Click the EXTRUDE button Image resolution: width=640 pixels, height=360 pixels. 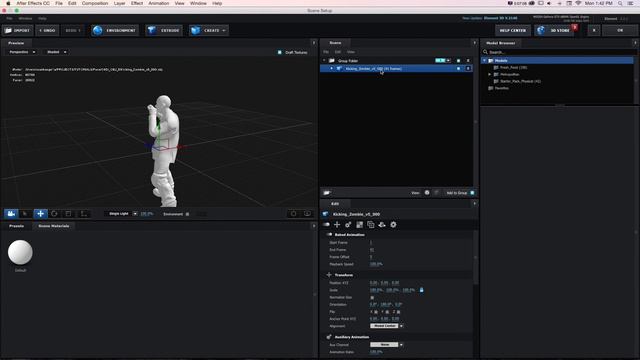click(x=164, y=30)
